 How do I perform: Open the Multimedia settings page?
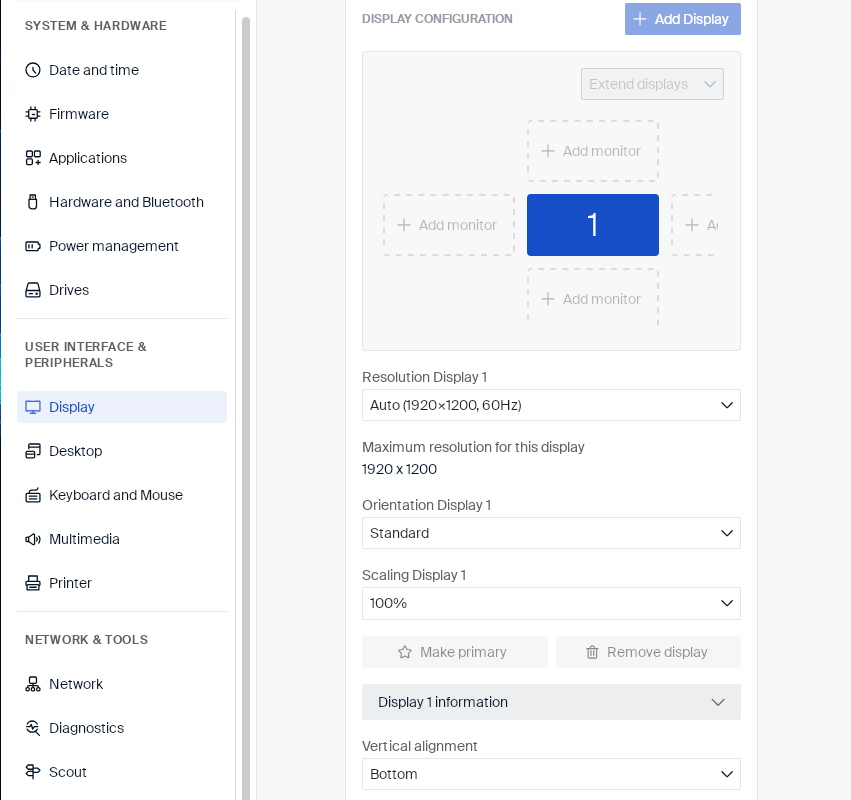click(122, 539)
